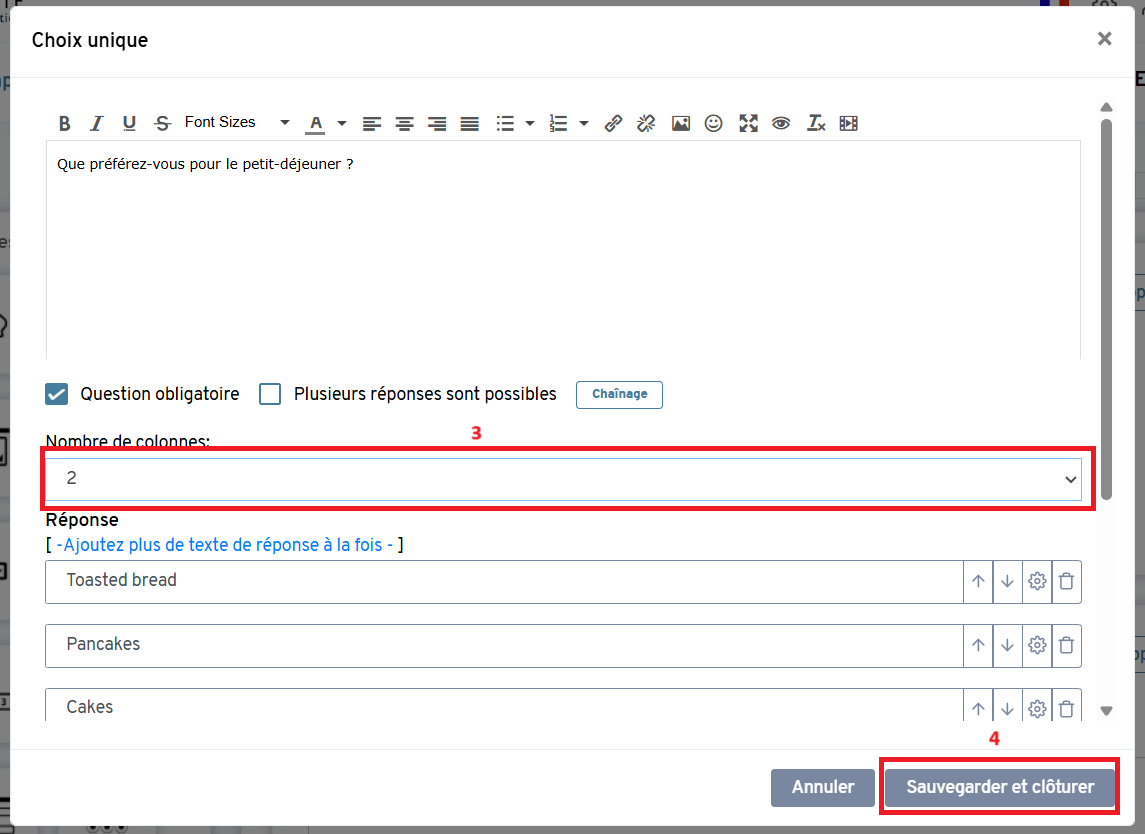1145x834 pixels.
Task: Uncheck the Question obligatoire checkbox
Action: click(56, 394)
